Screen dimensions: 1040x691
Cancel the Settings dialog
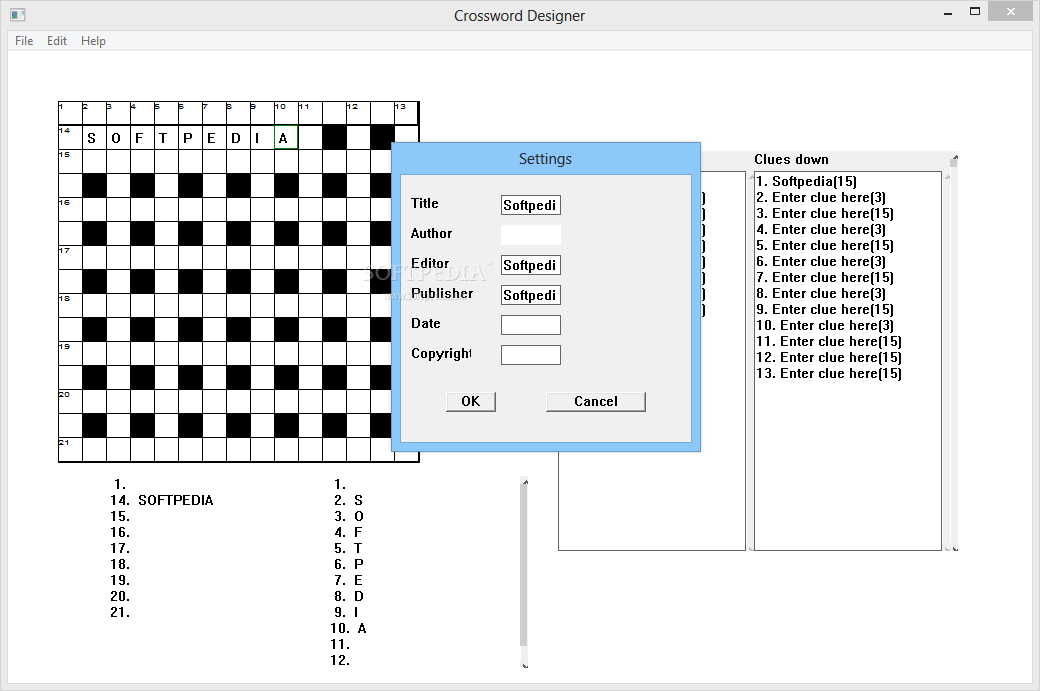pos(596,401)
